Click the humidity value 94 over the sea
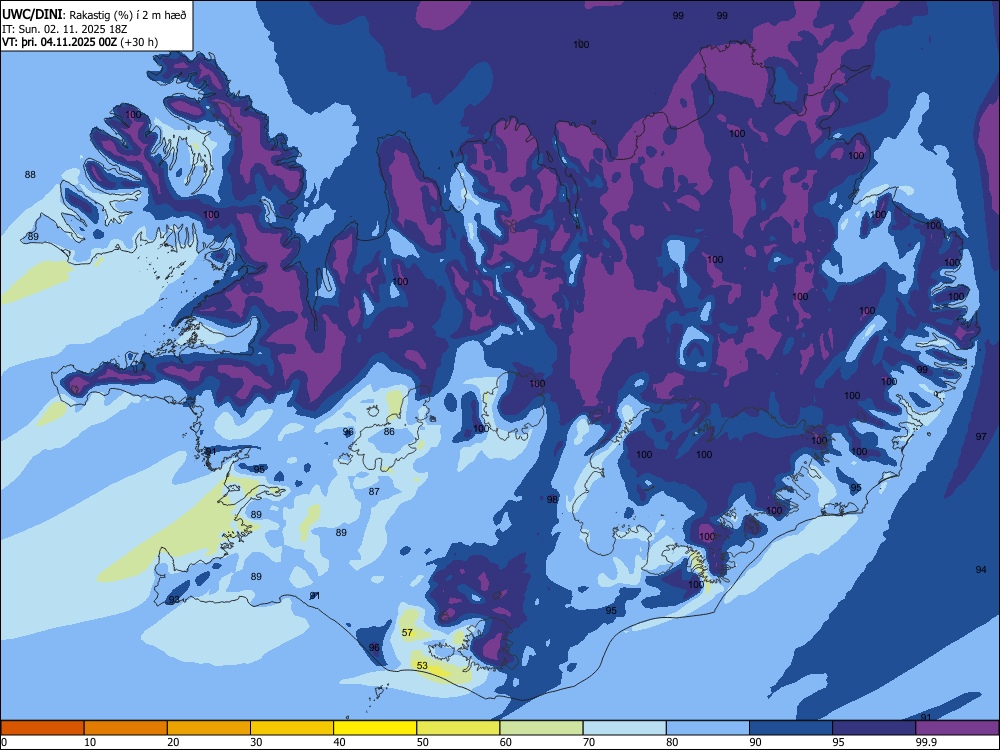The width and height of the screenshot is (1000, 750). coord(981,570)
